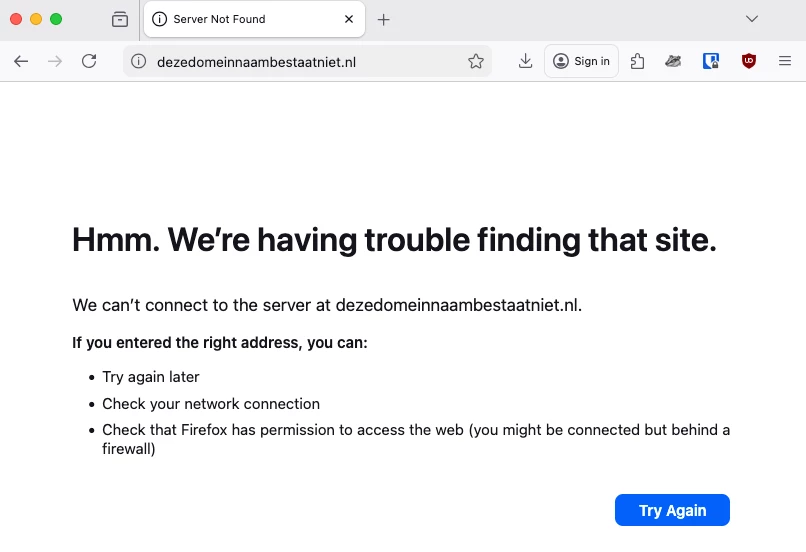Show site information for this address

tap(140, 61)
